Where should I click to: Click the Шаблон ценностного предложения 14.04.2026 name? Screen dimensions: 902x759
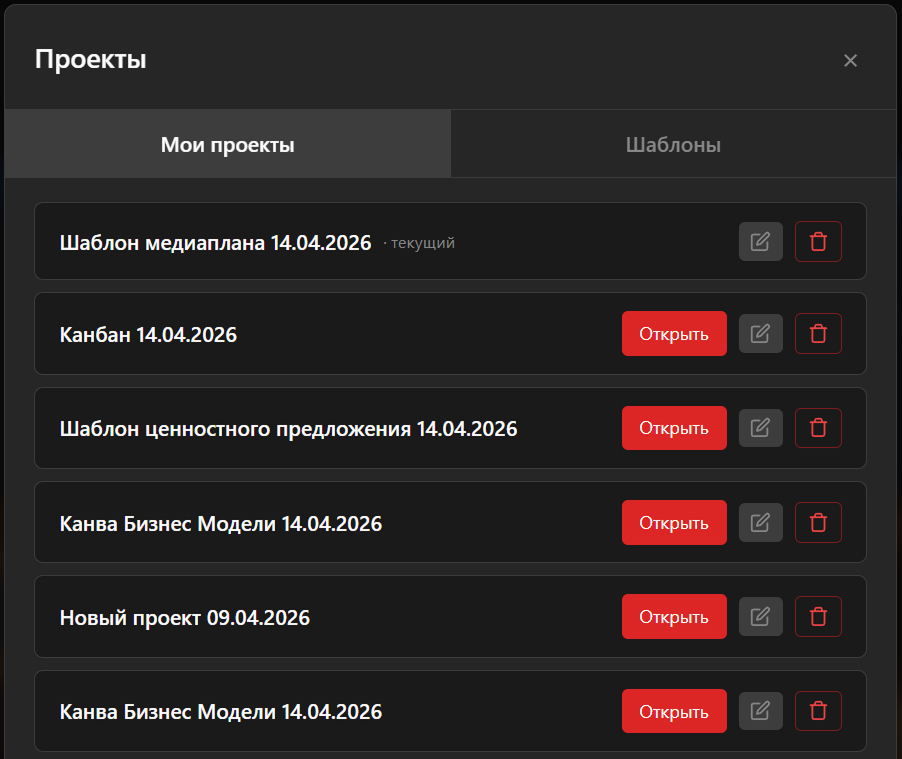click(289, 429)
